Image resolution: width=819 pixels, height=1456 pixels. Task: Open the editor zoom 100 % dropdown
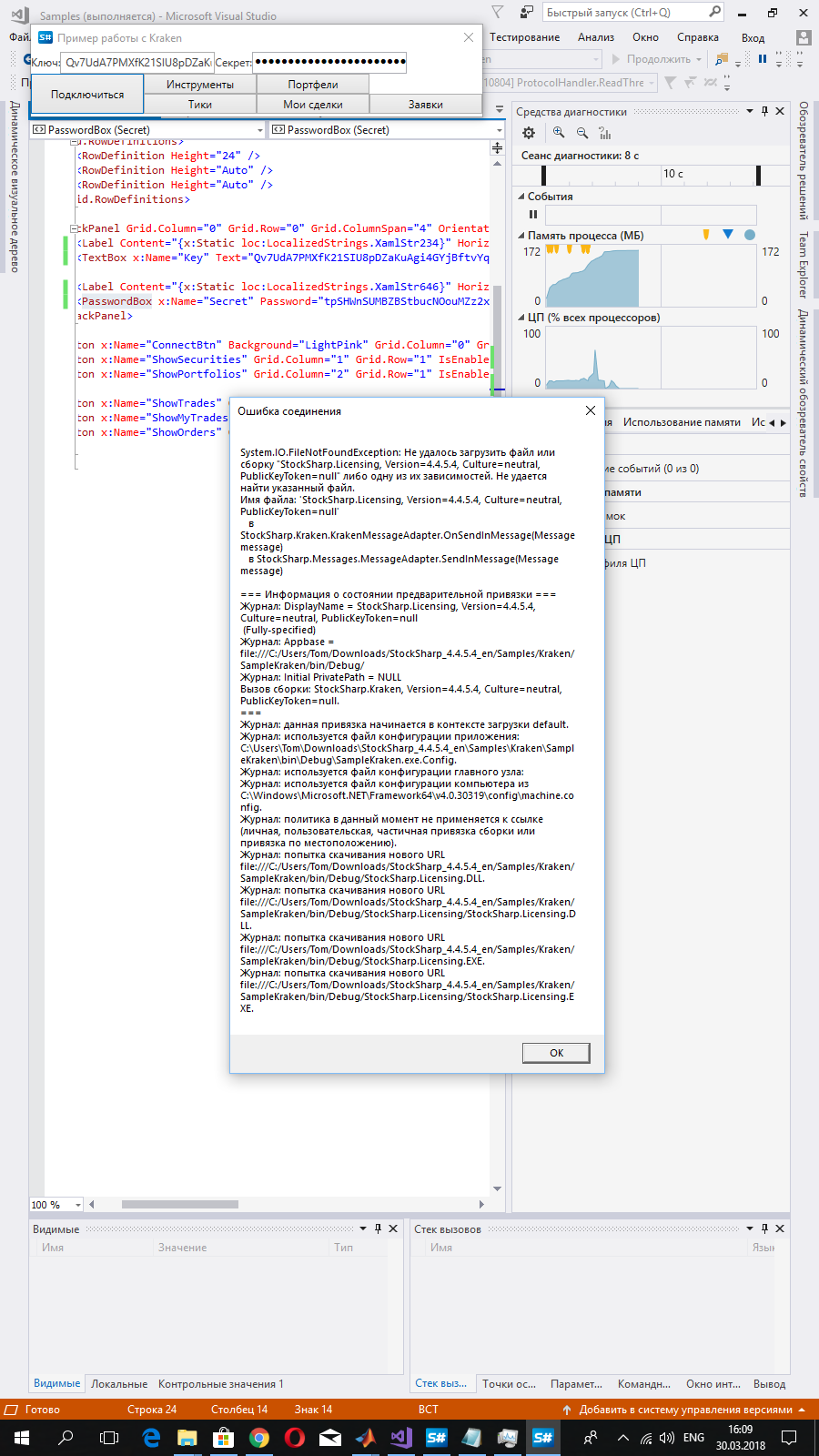pos(78,1205)
